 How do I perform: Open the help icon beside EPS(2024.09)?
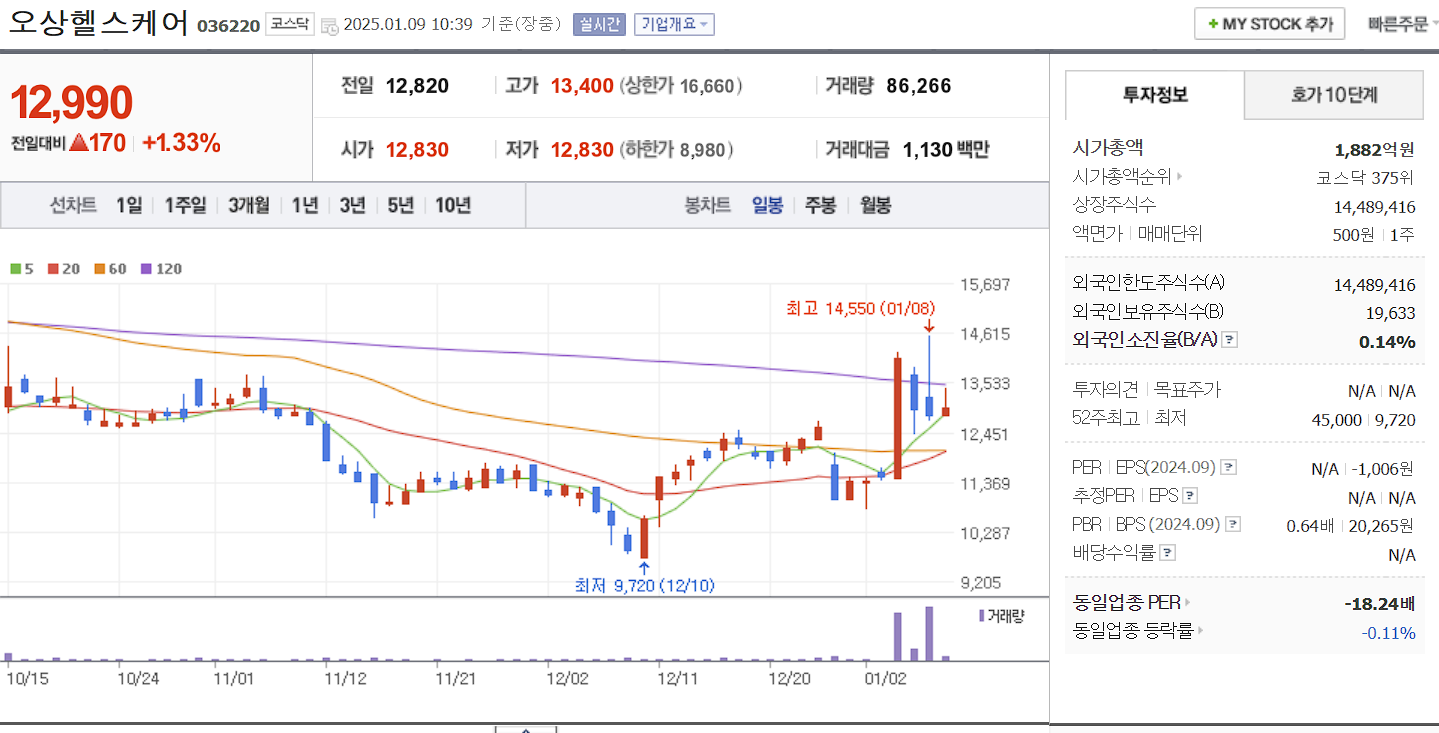[x=1227, y=467]
